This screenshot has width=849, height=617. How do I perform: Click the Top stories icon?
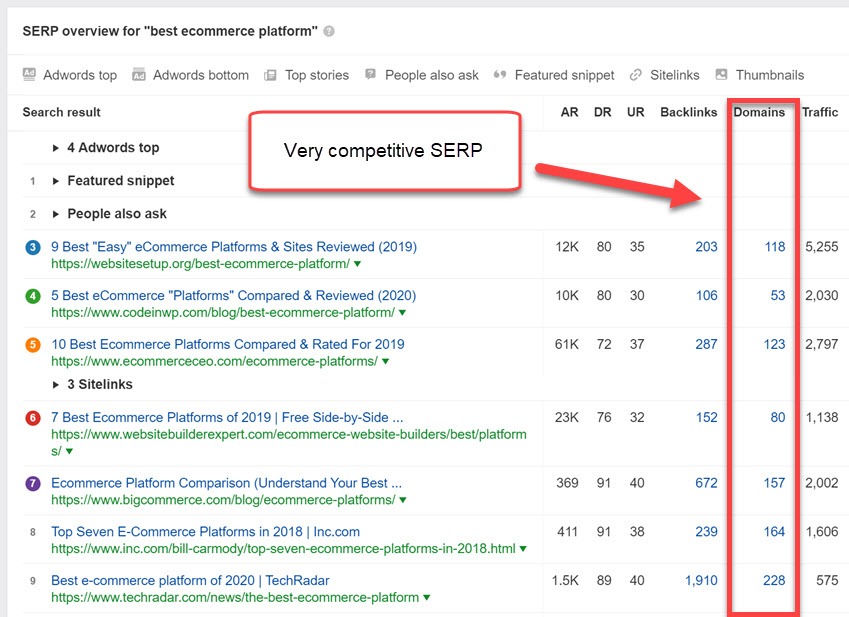[x=271, y=75]
